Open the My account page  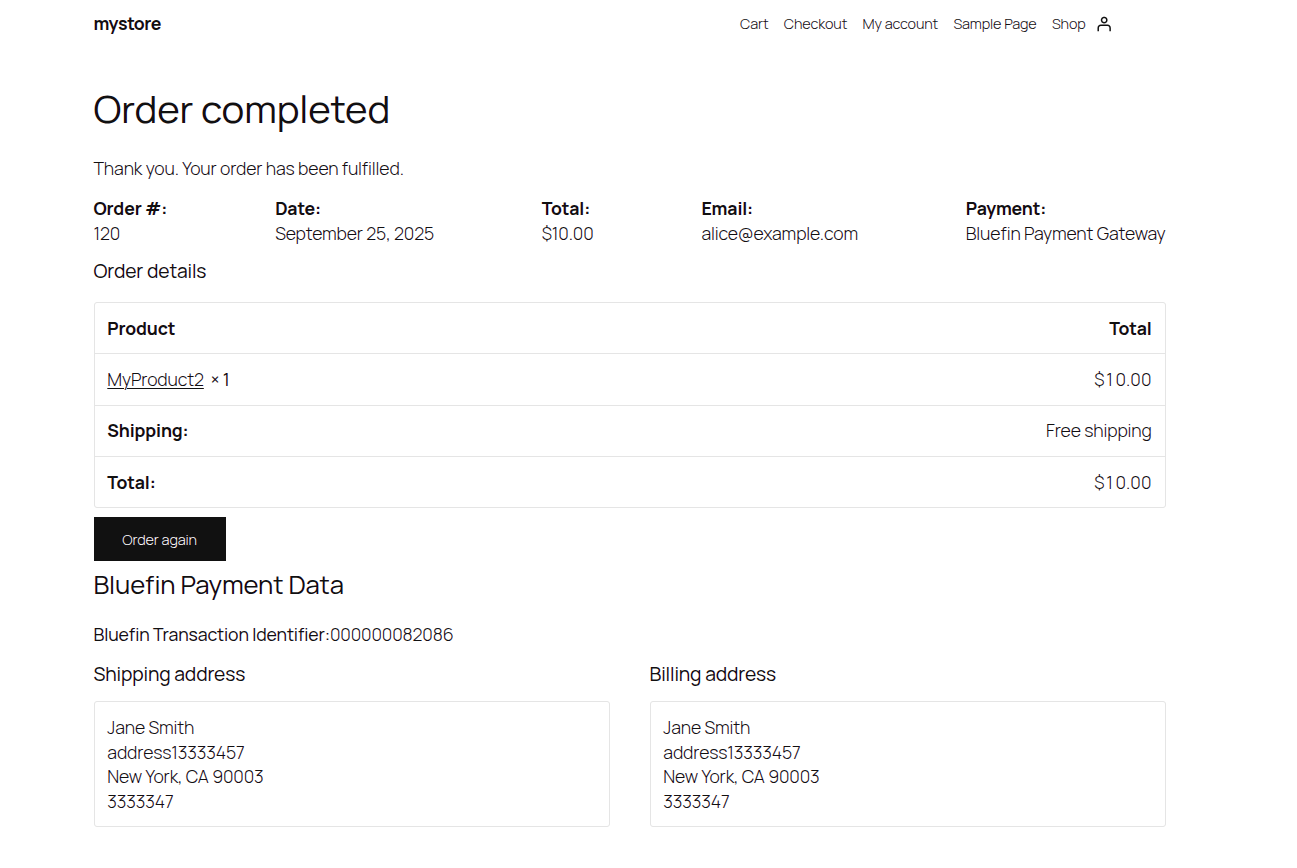[899, 24]
